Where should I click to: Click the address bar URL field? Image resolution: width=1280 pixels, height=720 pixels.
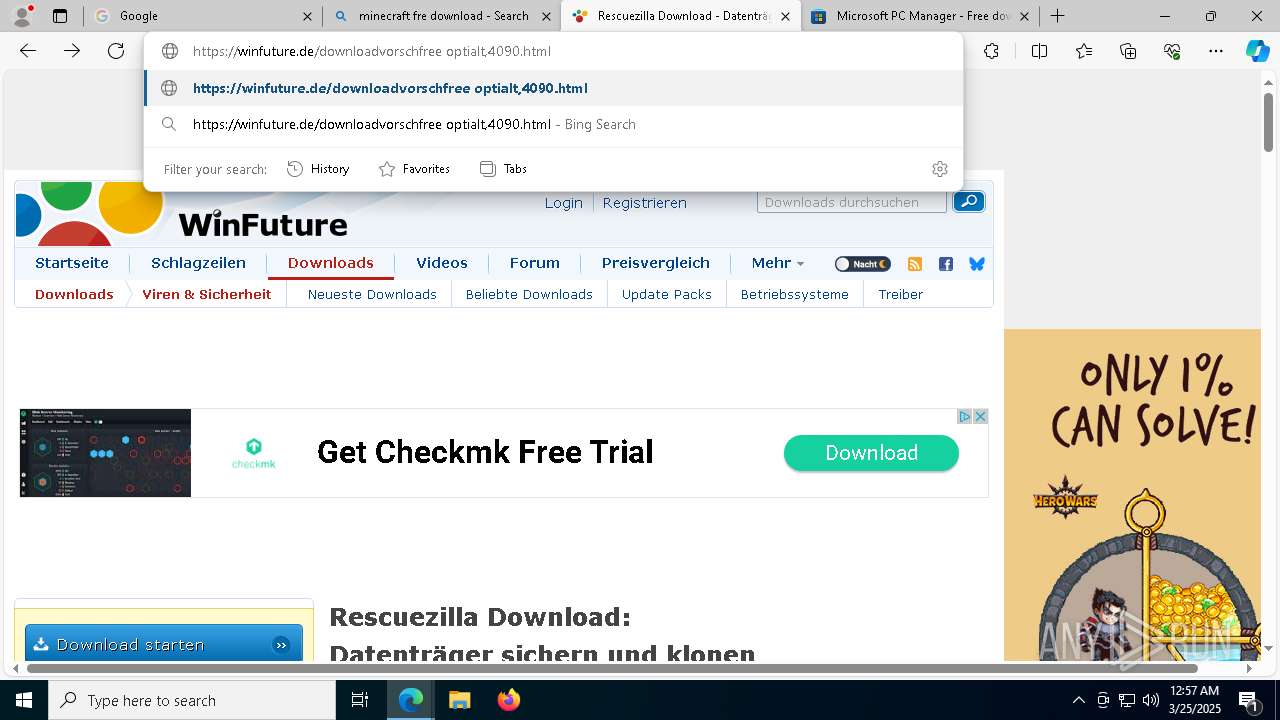[554, 51]
